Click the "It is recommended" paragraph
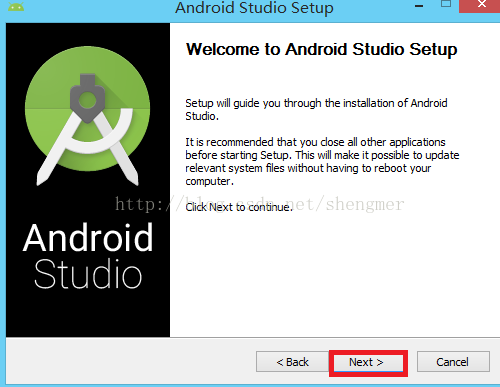500x387 pixels. 322,161
